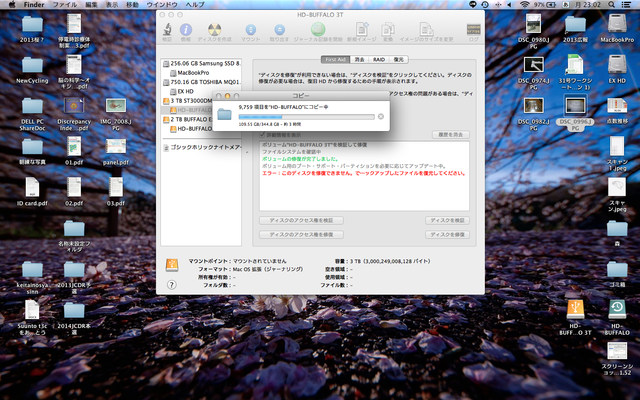This screenshot has height=400, width=640.
Task: Select the EX HD drive icon on desktop
Action: point(617,65)
